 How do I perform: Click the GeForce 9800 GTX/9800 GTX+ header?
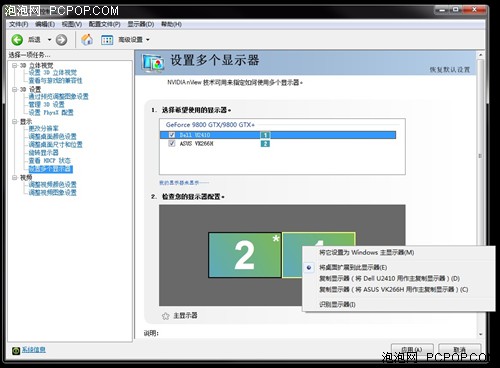click(210, 125)
